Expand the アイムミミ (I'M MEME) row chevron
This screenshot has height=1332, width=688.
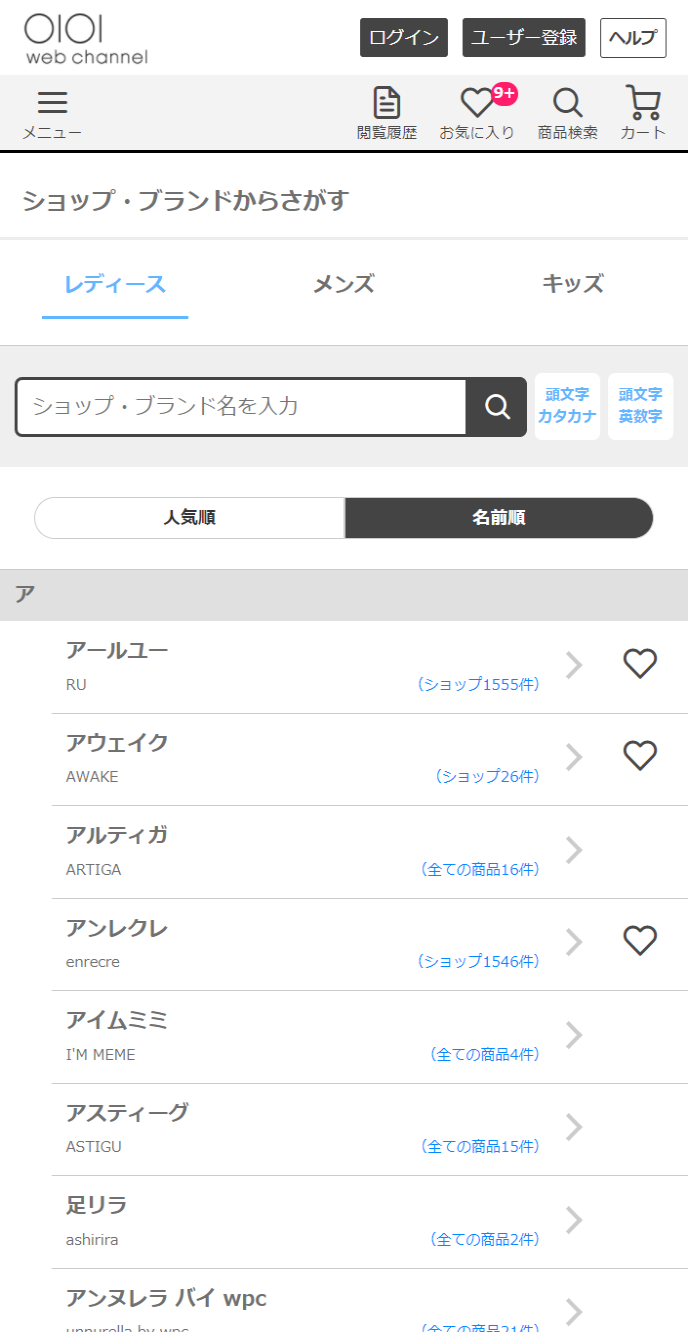(x=574, y=1035)
